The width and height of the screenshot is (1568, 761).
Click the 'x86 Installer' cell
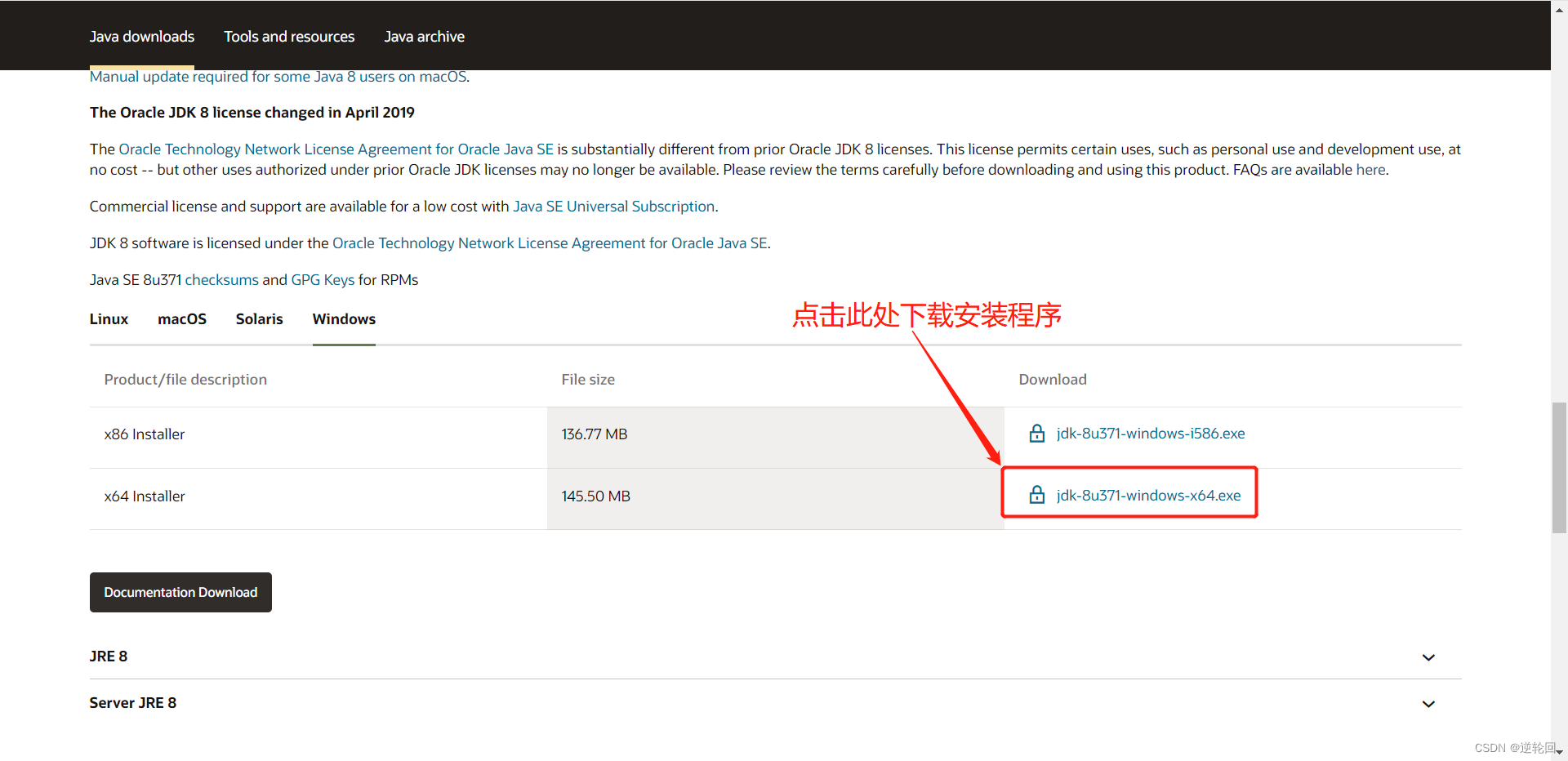pyautogui.click(x=145, y=434)
